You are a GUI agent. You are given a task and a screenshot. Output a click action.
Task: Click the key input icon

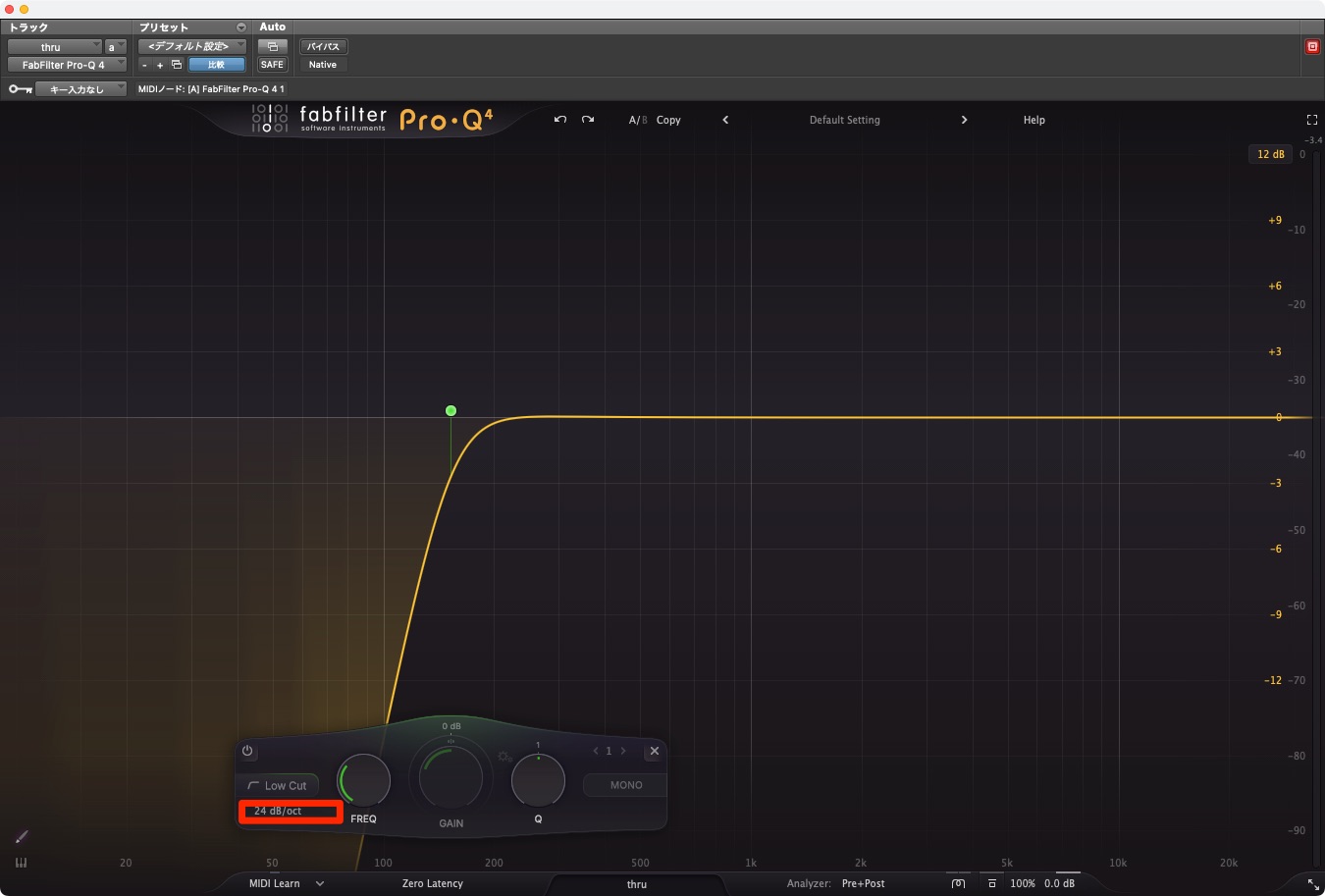[20, 89]
